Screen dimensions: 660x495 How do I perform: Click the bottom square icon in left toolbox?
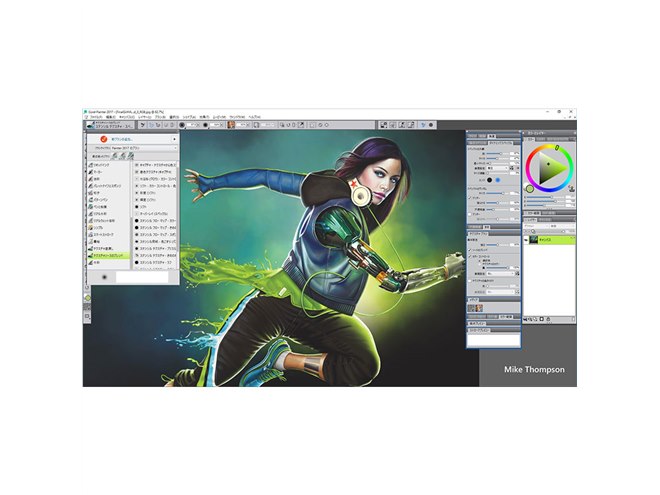[x=87, y=316]
